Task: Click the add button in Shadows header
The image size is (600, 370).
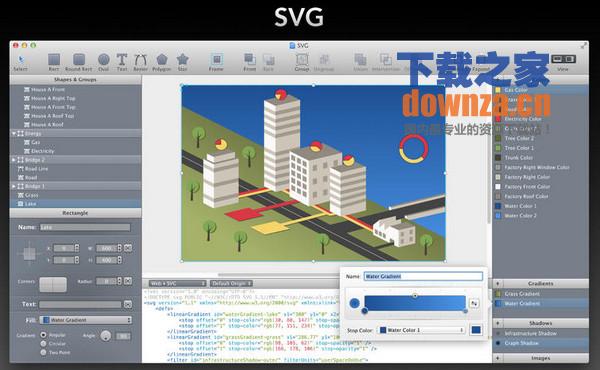Action: coord(497,323)
